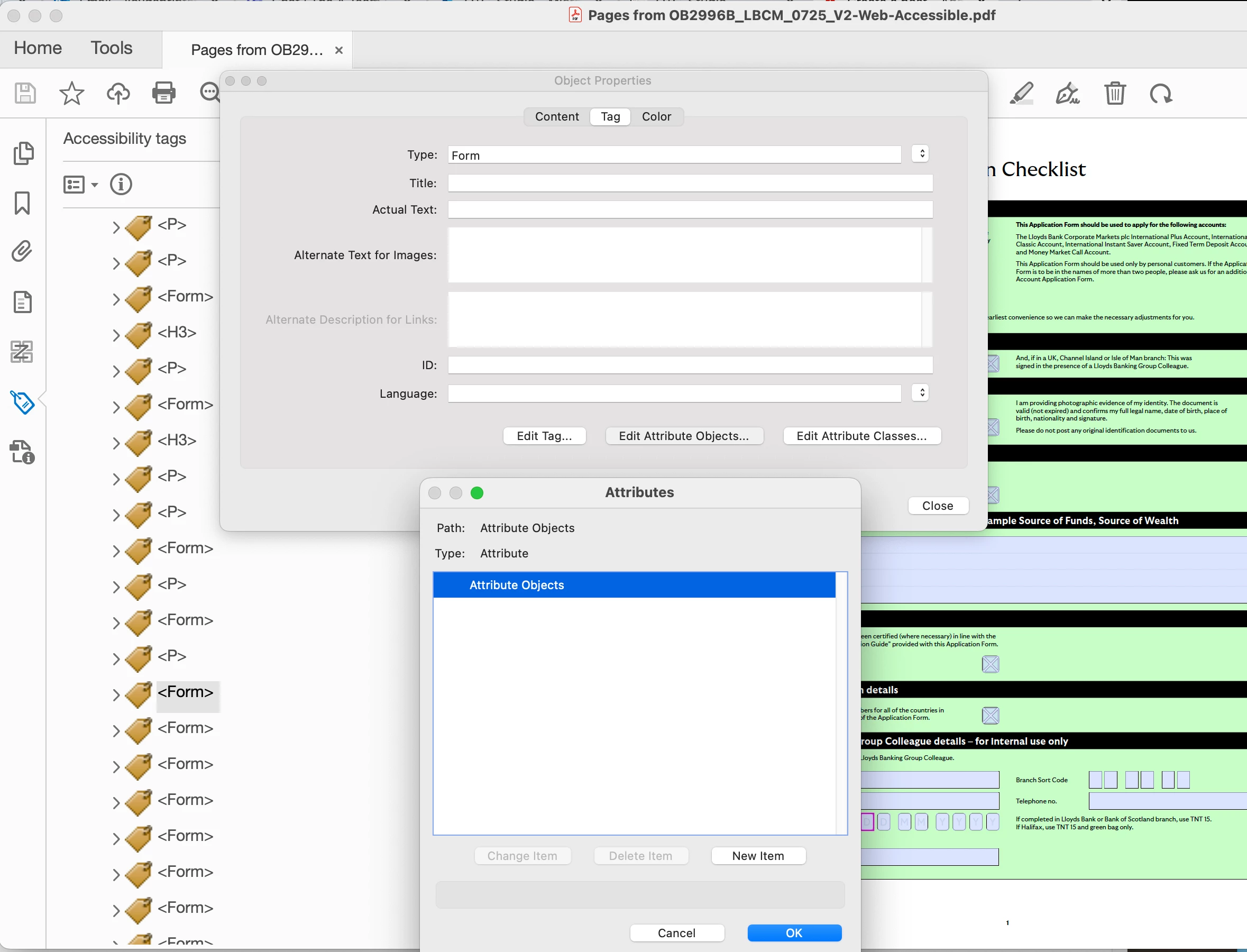Switch to the Content tab

556,116
